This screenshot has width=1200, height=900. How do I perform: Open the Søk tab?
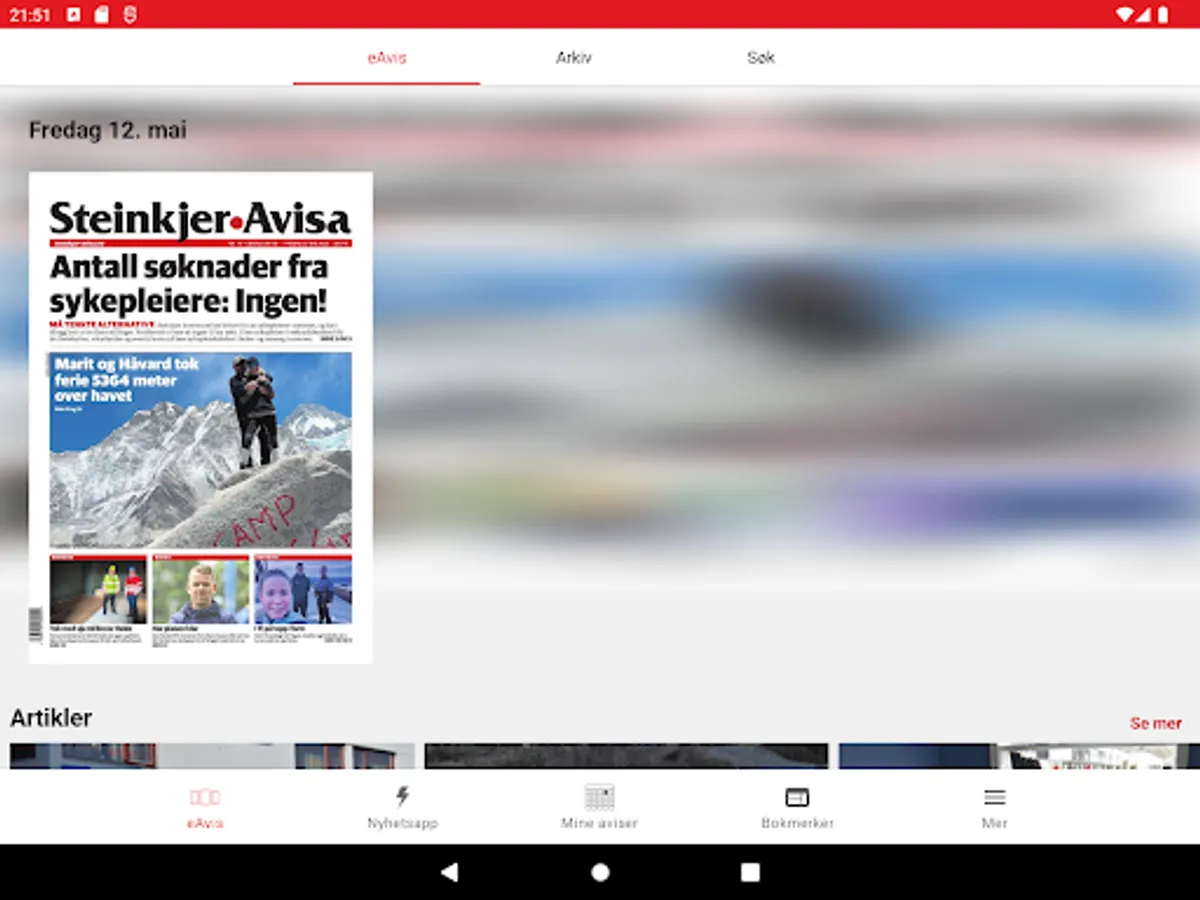point(760,58)
